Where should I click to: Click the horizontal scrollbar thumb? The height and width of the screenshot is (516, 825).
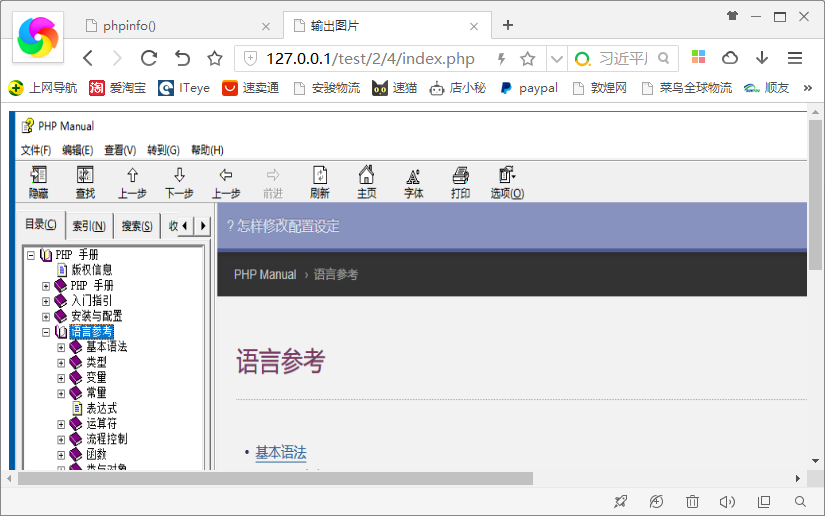pyautogui.click(x=275, y=478)
